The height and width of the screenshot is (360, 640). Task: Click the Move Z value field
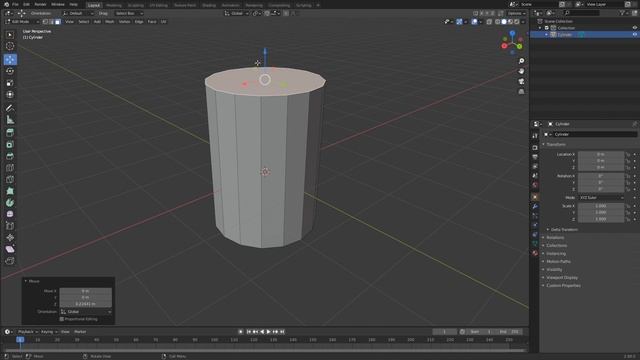click(86, 304)
